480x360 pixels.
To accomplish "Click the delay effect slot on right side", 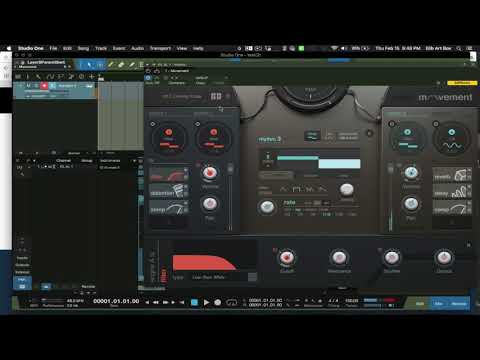I will (x=452, y=191).
